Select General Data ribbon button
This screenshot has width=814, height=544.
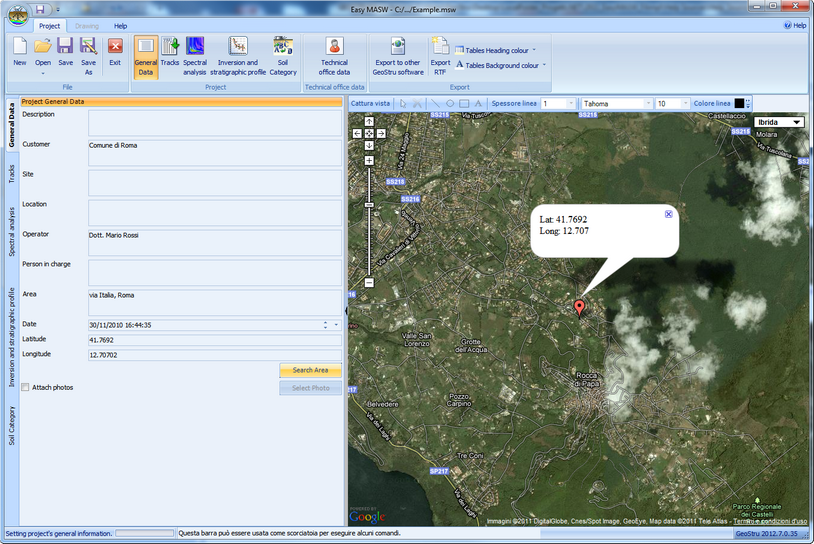[146, 57]
